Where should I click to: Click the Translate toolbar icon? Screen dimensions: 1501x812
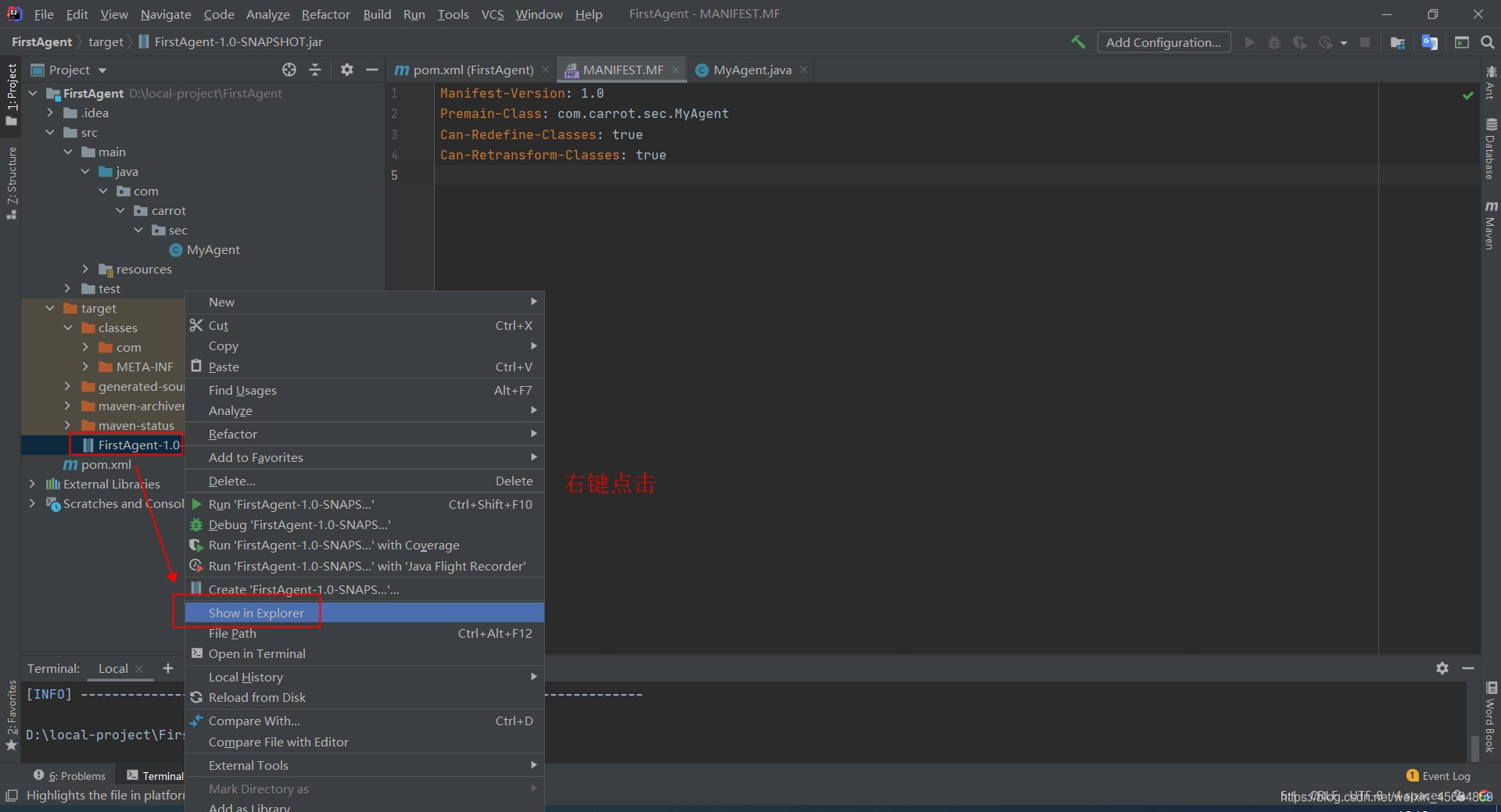1430,42
